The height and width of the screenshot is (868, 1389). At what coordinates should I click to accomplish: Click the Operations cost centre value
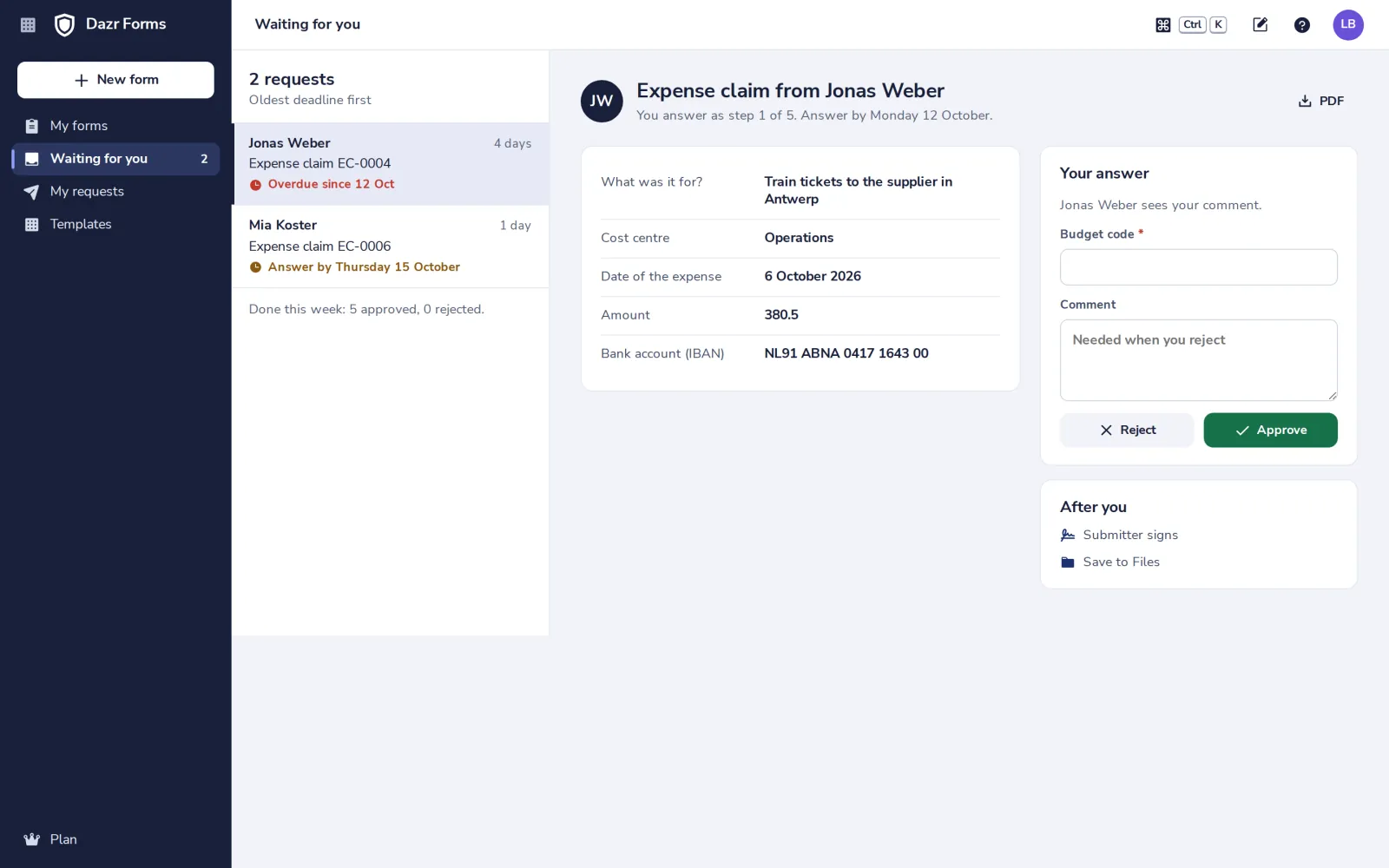(x=799, y=238)
